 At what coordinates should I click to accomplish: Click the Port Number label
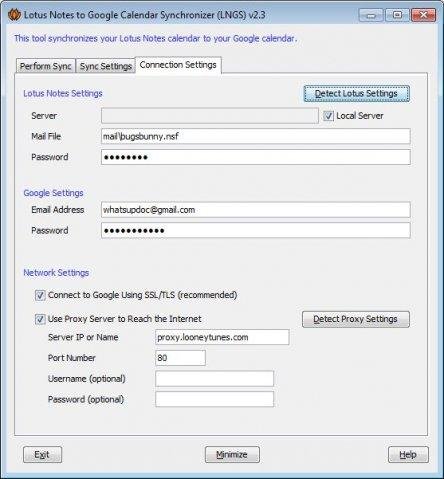click(72, 358)
